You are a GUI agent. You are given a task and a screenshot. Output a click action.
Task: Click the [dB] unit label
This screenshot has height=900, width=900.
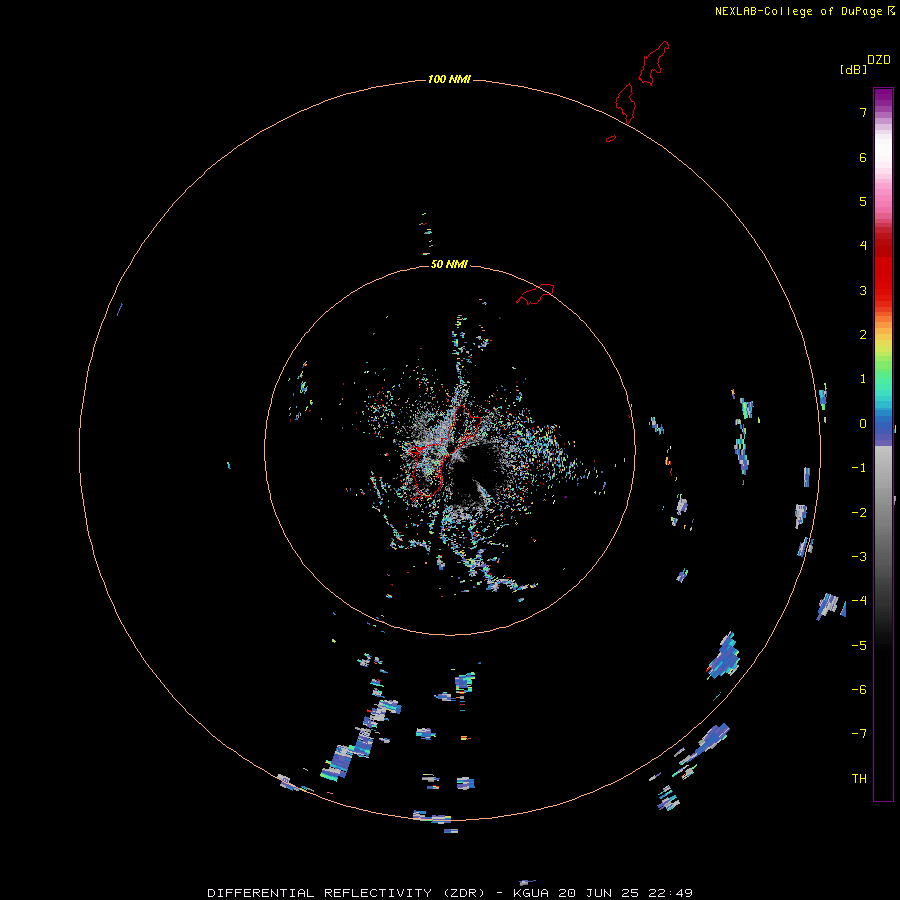[853, 70]
